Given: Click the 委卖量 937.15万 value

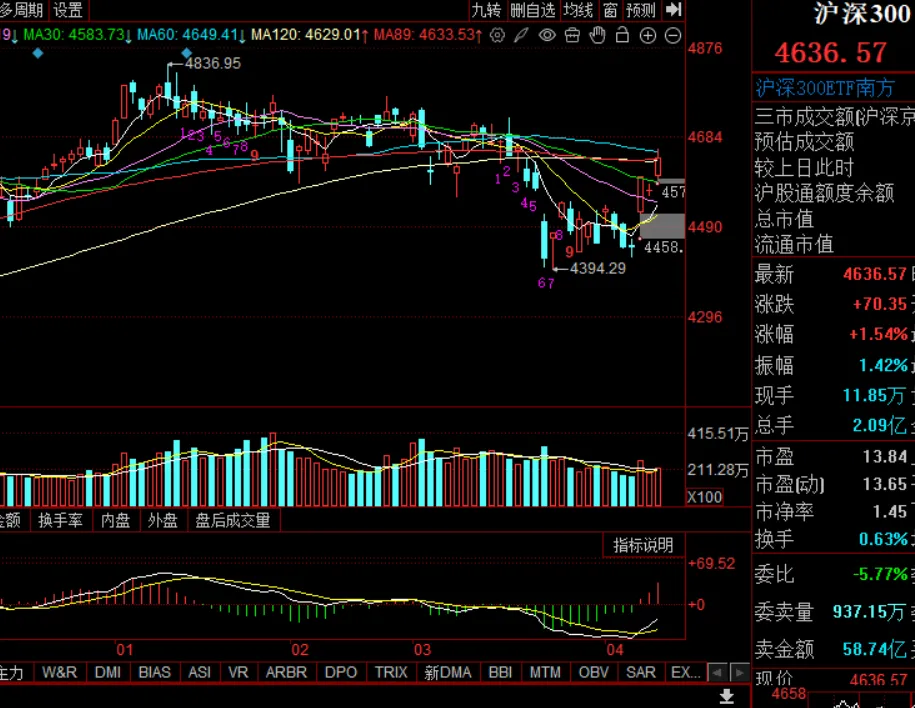Looking at the screenshot, I should click(x=869, y=612).
